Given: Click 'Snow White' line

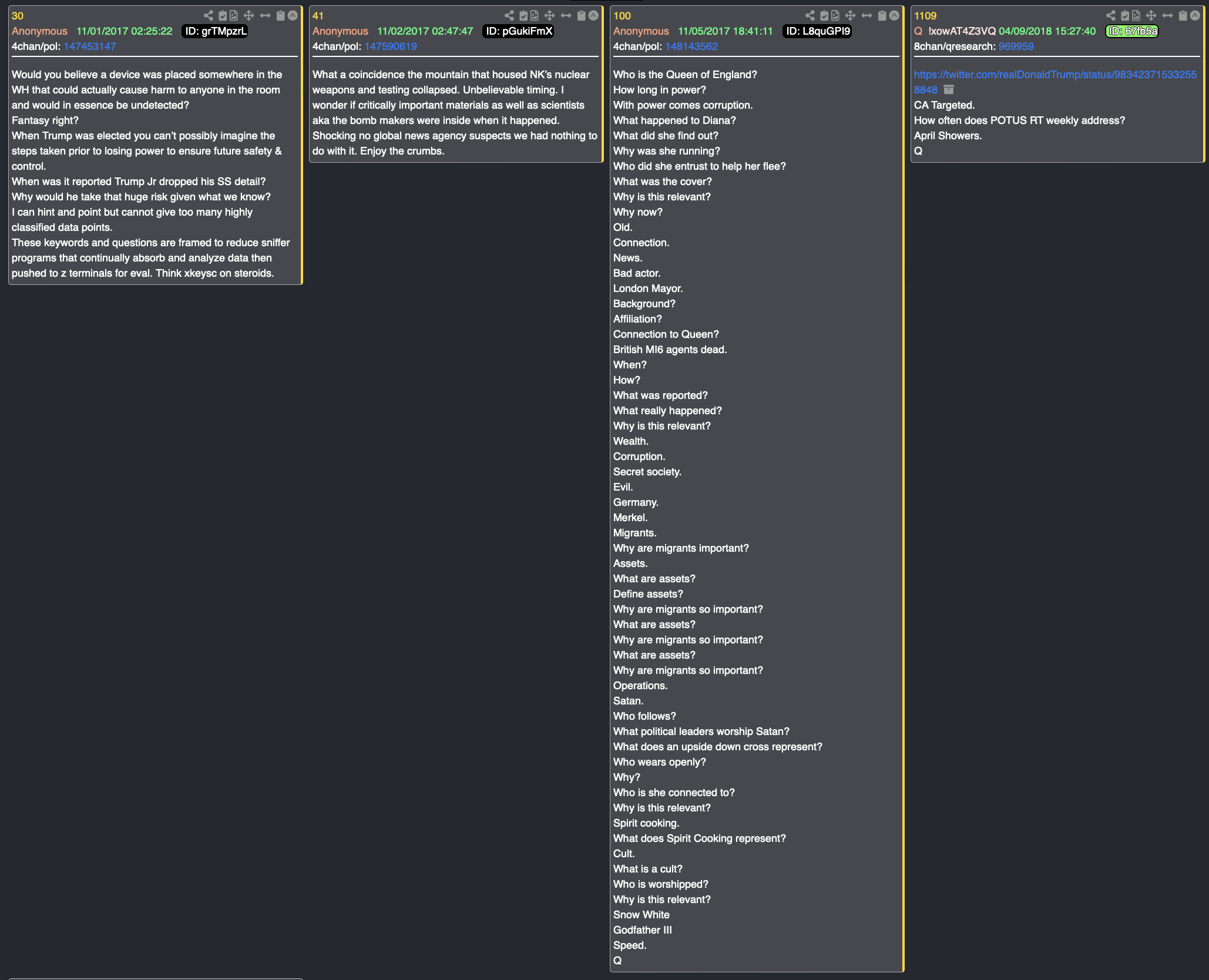Looking at the screenshot, I should pyautogui.click(x=642, y=915).
